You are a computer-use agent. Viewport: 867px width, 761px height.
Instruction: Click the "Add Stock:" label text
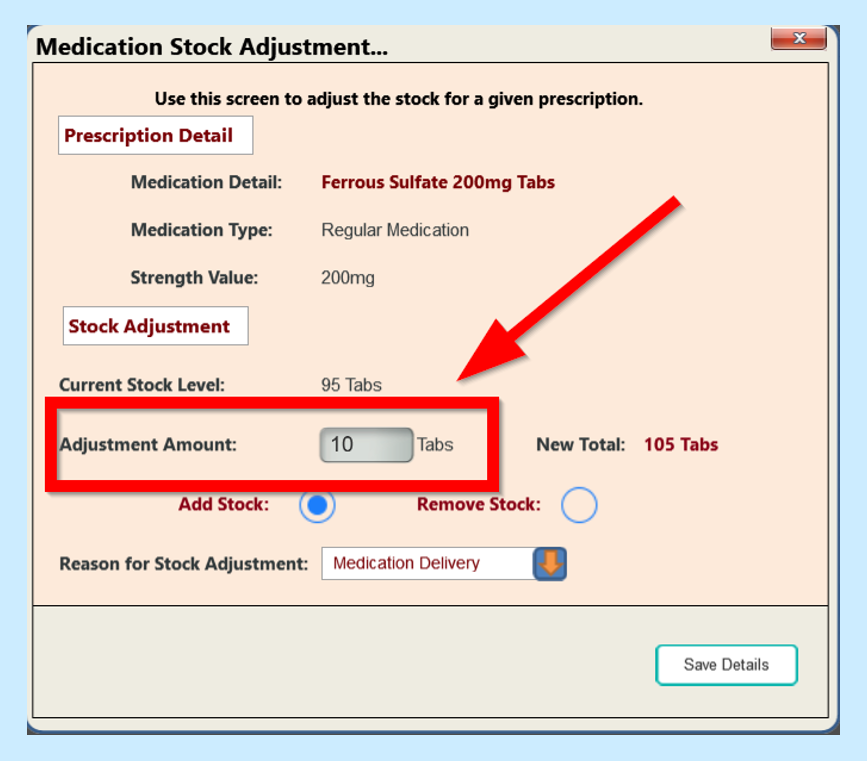click(x=224, y=505)
